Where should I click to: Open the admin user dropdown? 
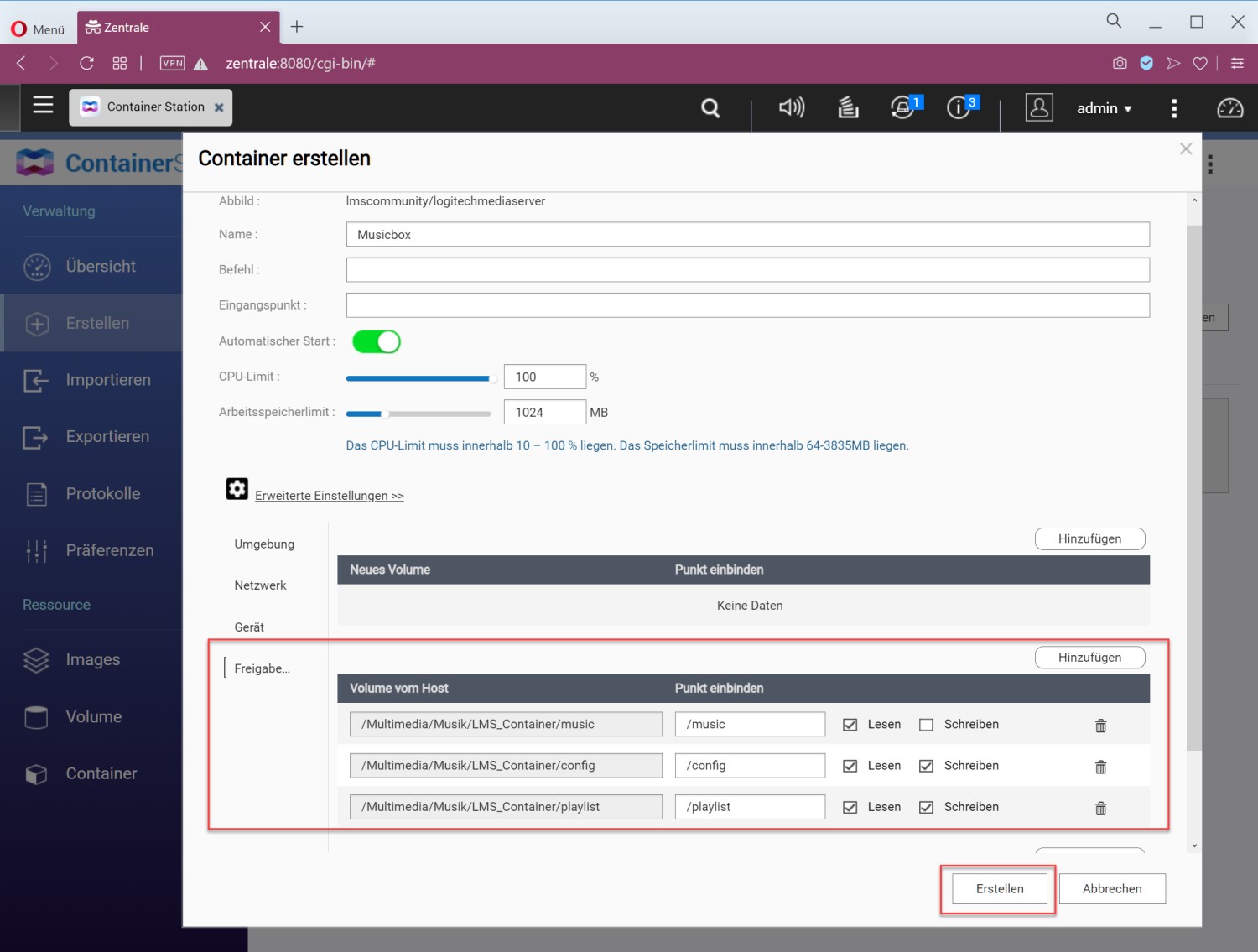tap(1104, 108)
